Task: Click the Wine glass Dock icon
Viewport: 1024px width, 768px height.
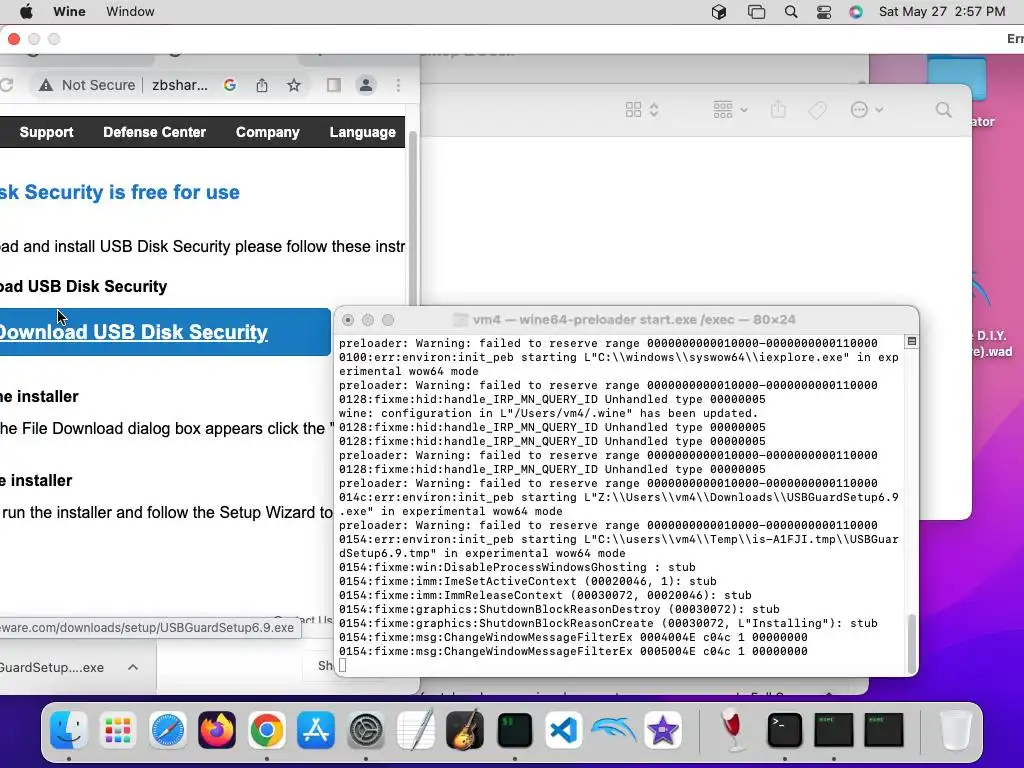Action: [733, 729]
